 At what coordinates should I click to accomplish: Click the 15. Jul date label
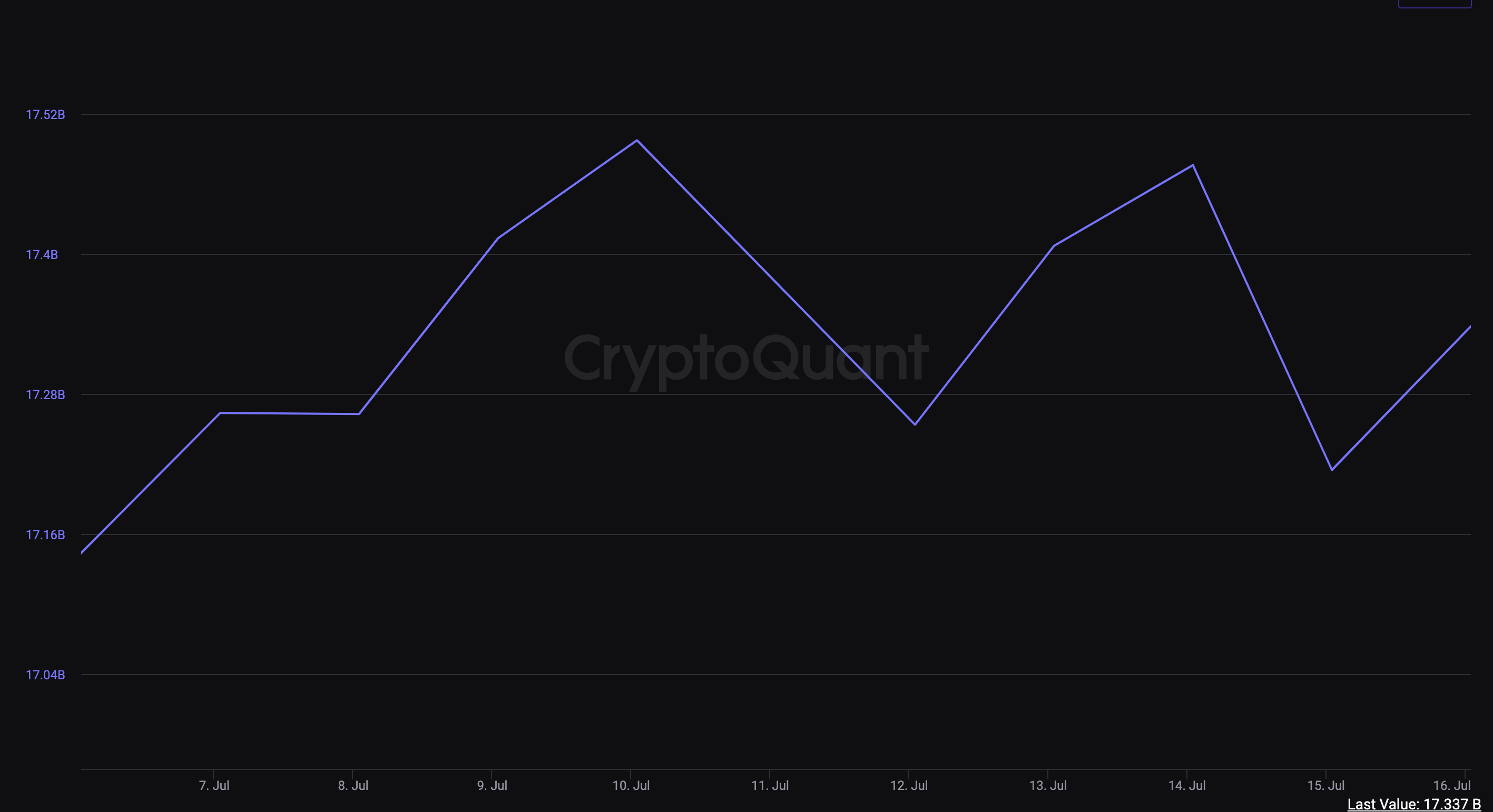(x=1326, y=786)
